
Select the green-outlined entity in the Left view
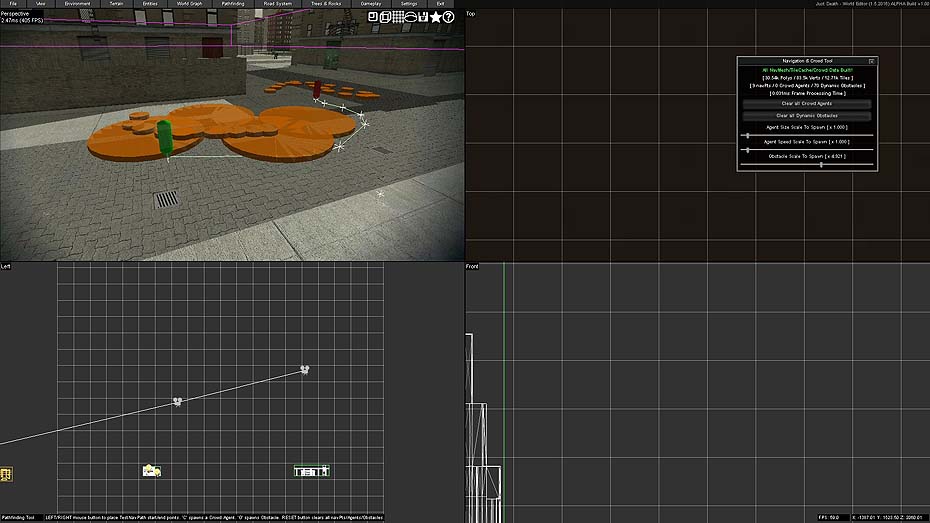(312, 470)
